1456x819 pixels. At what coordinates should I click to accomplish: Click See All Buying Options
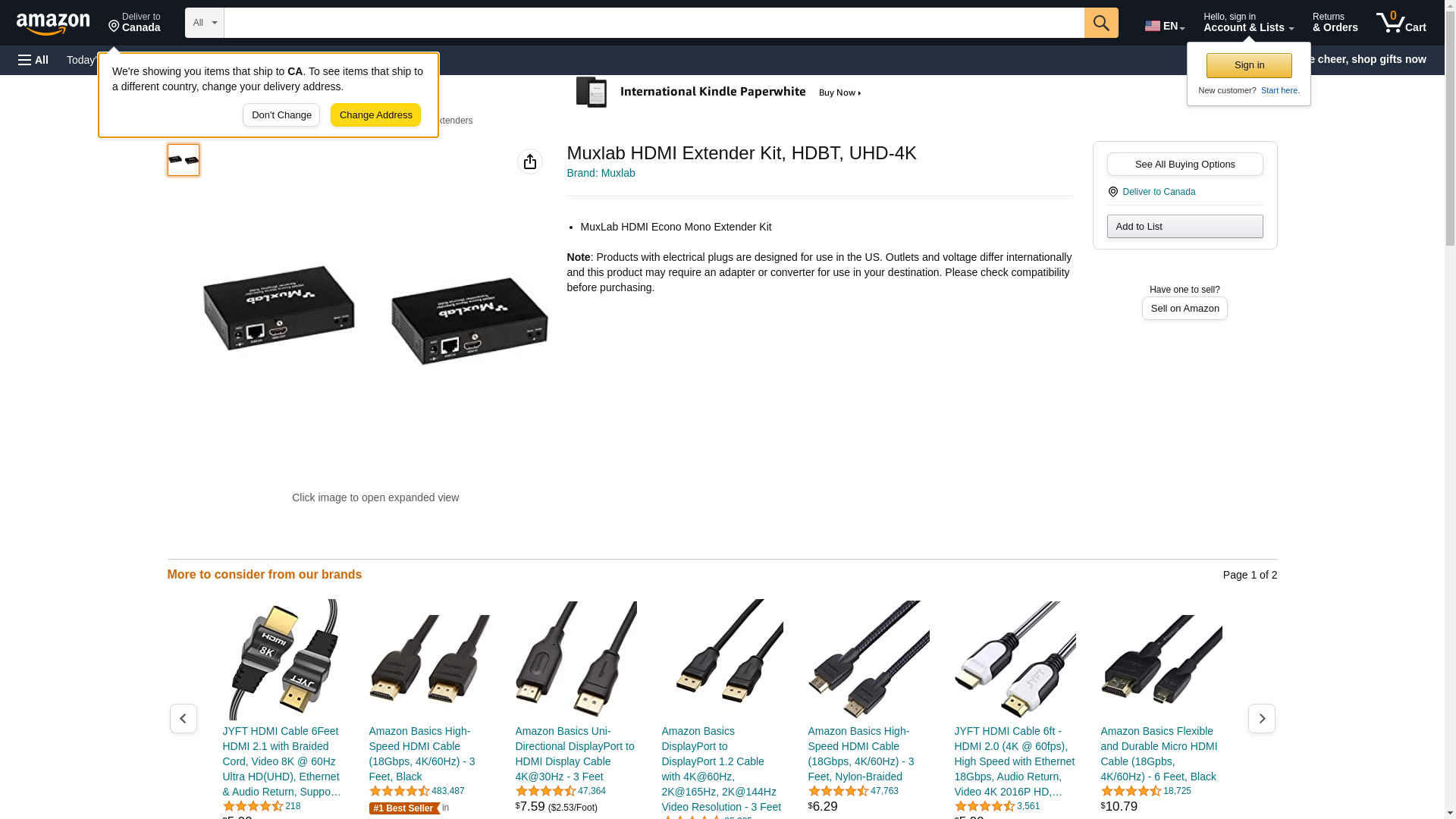(1185, 165)
